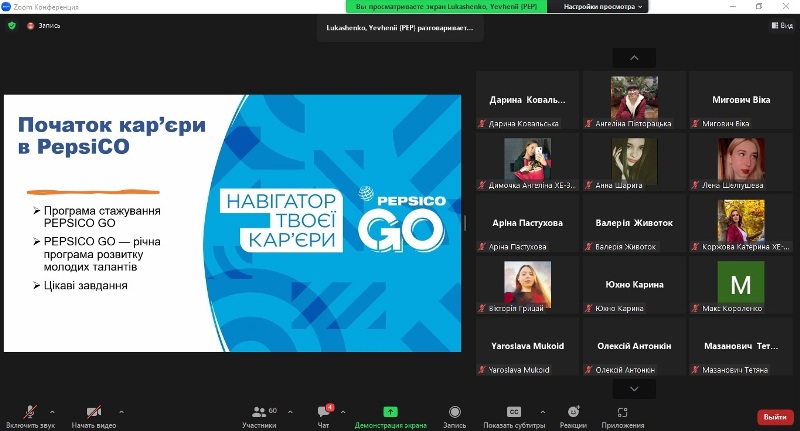
Task: Click the shared PepsiCo GO slide
Action: (232, 223)
